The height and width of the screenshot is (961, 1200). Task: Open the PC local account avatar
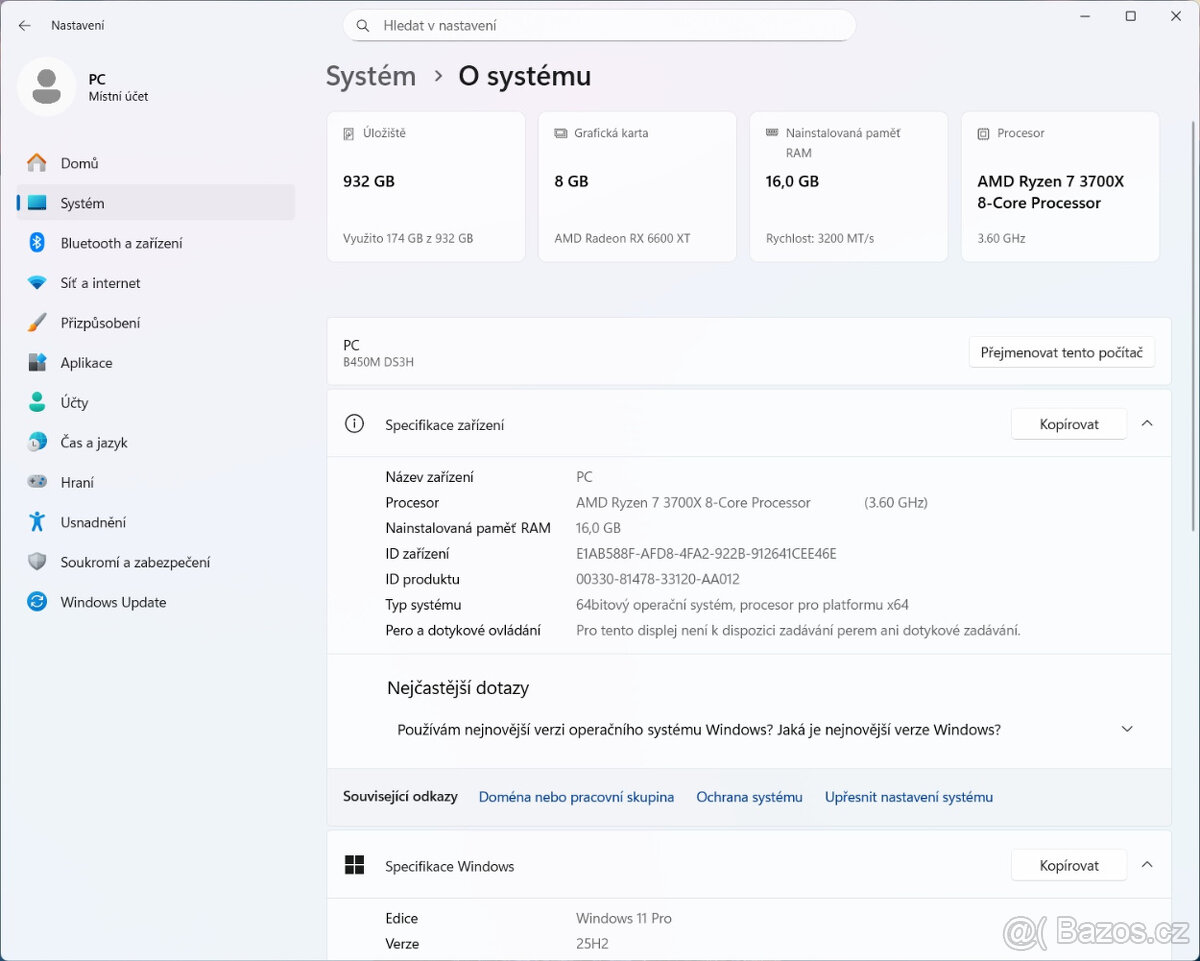(x=47, y=86)
